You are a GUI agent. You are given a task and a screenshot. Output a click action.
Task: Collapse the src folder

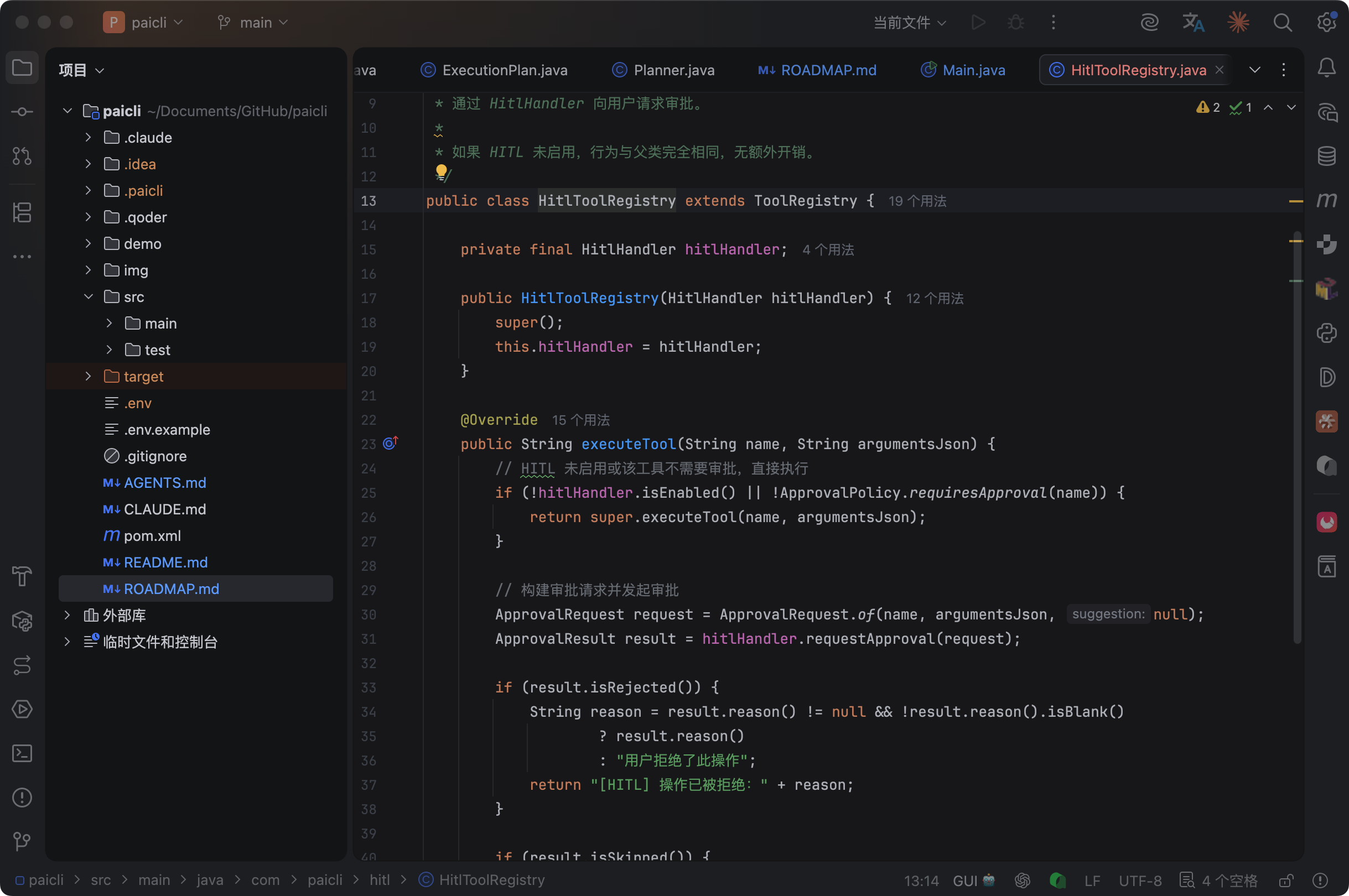(88, 297)
